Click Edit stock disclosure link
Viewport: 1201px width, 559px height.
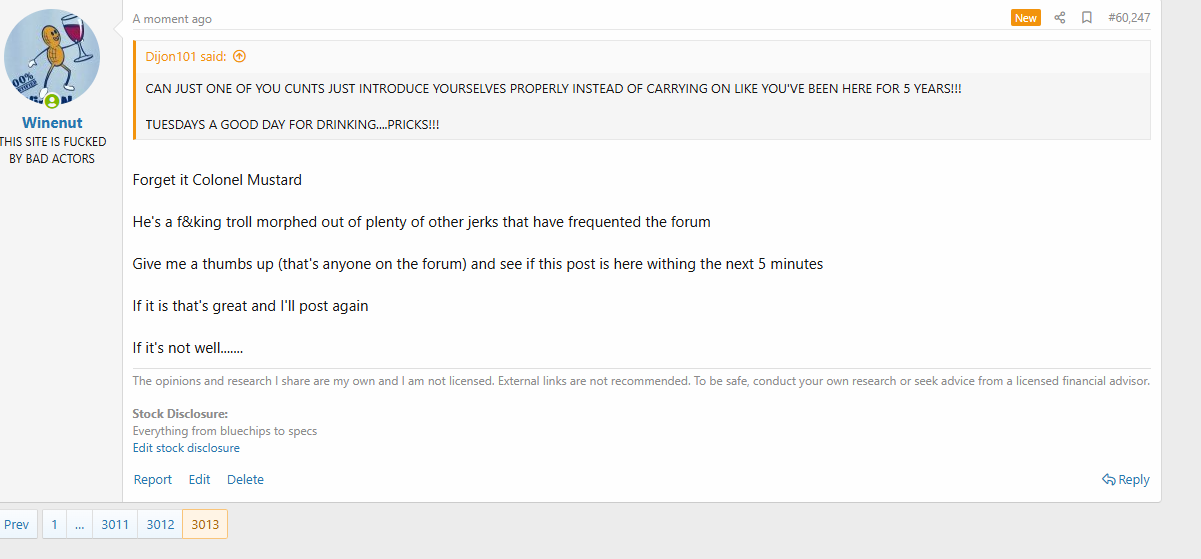click(186, 448)
